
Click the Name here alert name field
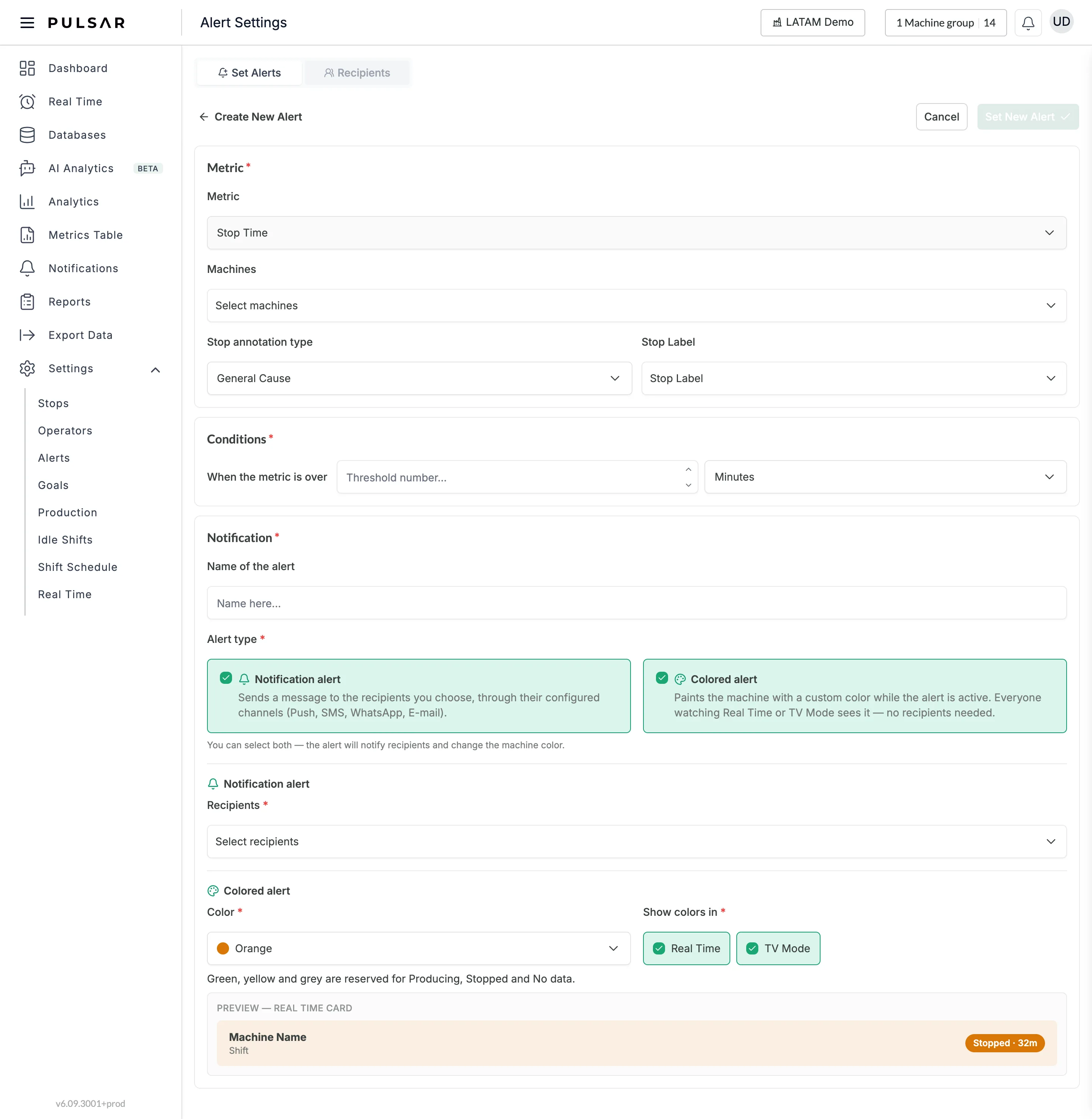tap(637, 602)
